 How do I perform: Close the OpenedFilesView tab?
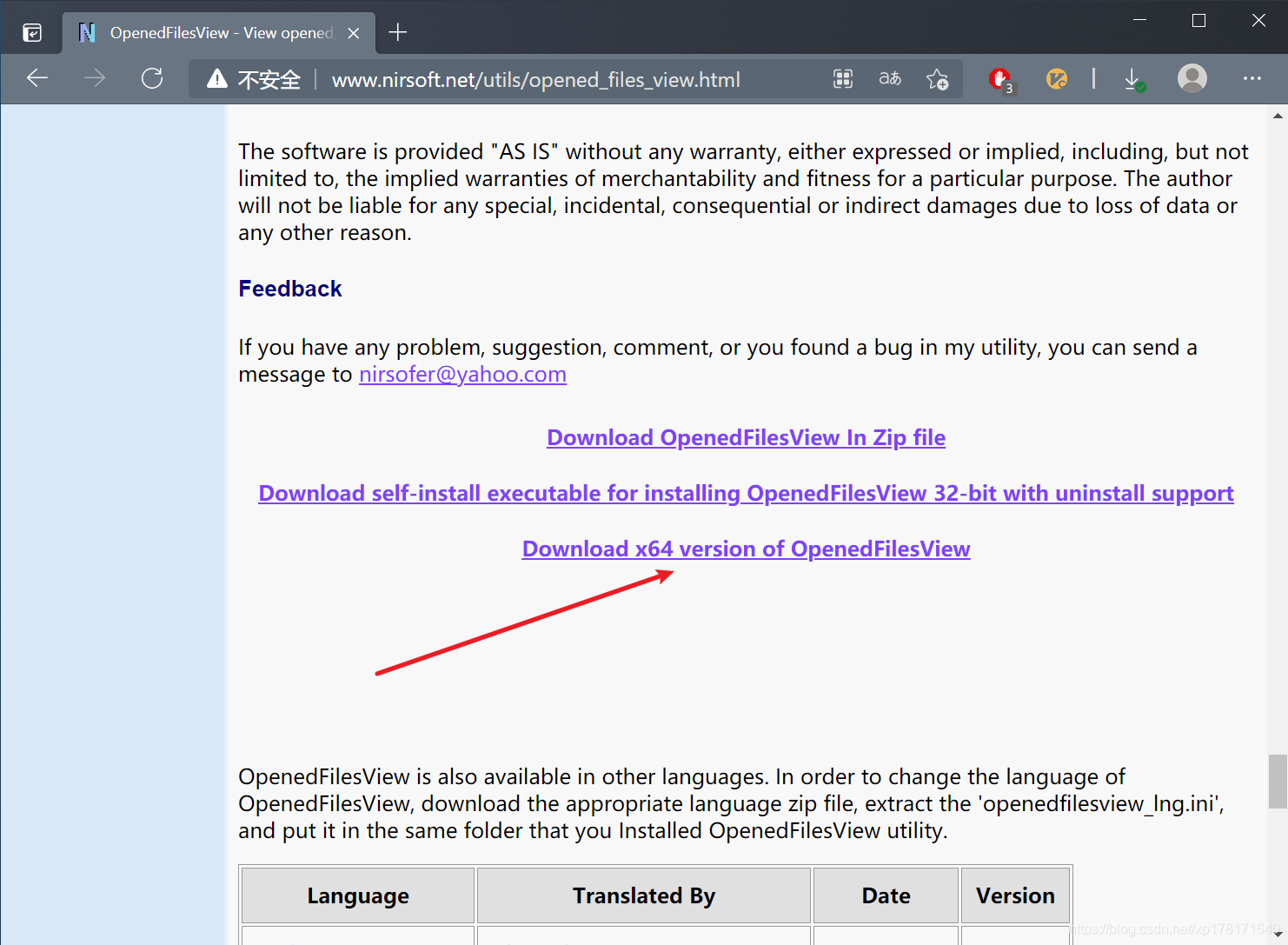coord(354,33)
